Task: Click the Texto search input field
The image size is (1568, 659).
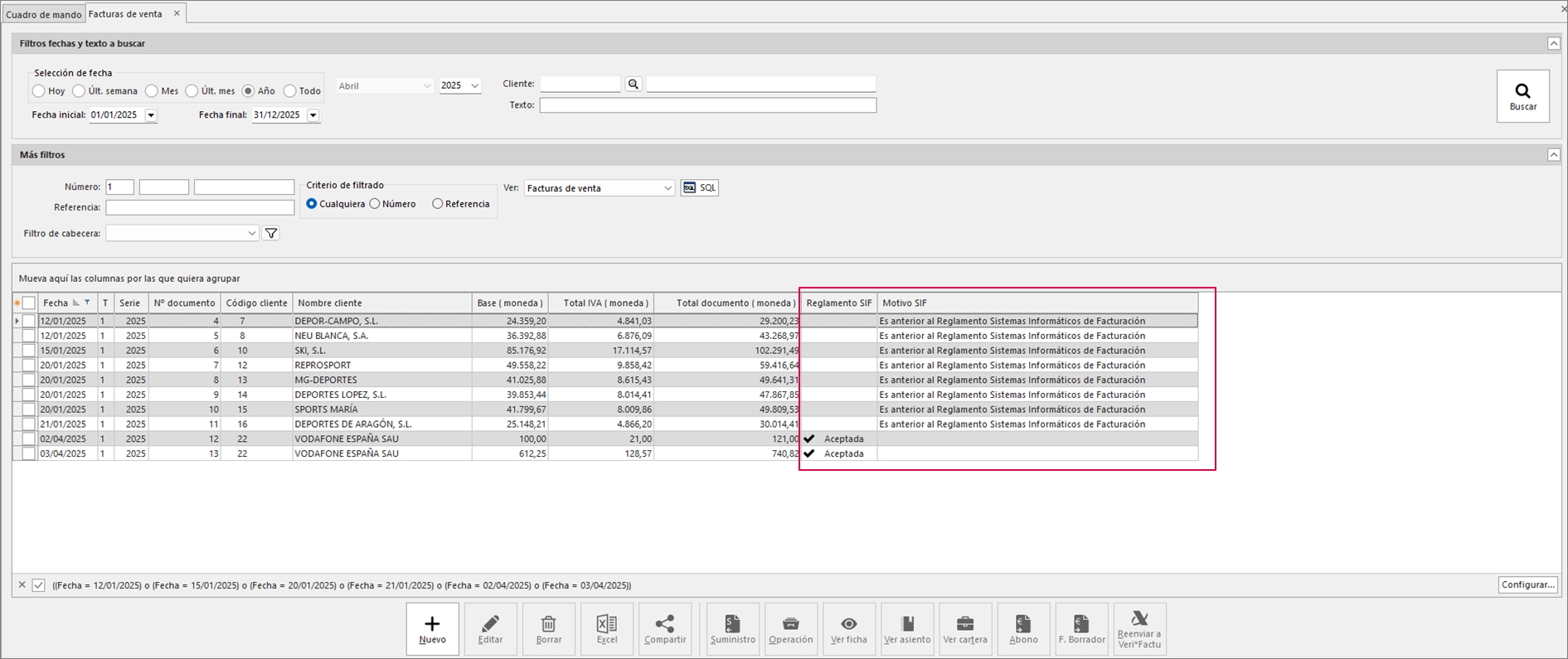Action: pyautogui.click(x=708, y=105)
